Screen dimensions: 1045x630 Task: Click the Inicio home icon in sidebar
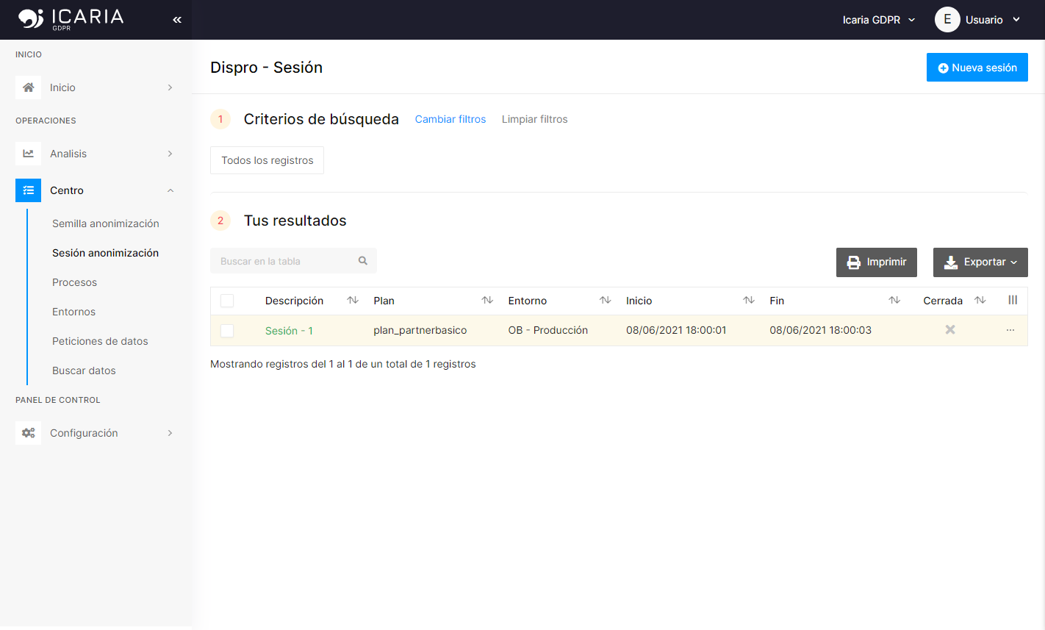tap(28, 87)
